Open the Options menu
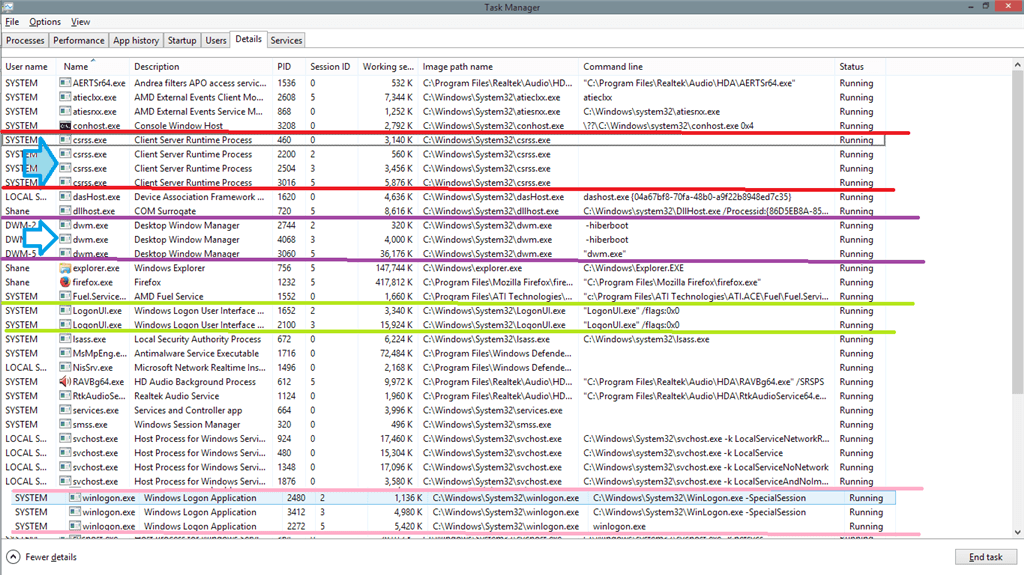The image size is (1024, 575). 45,22
